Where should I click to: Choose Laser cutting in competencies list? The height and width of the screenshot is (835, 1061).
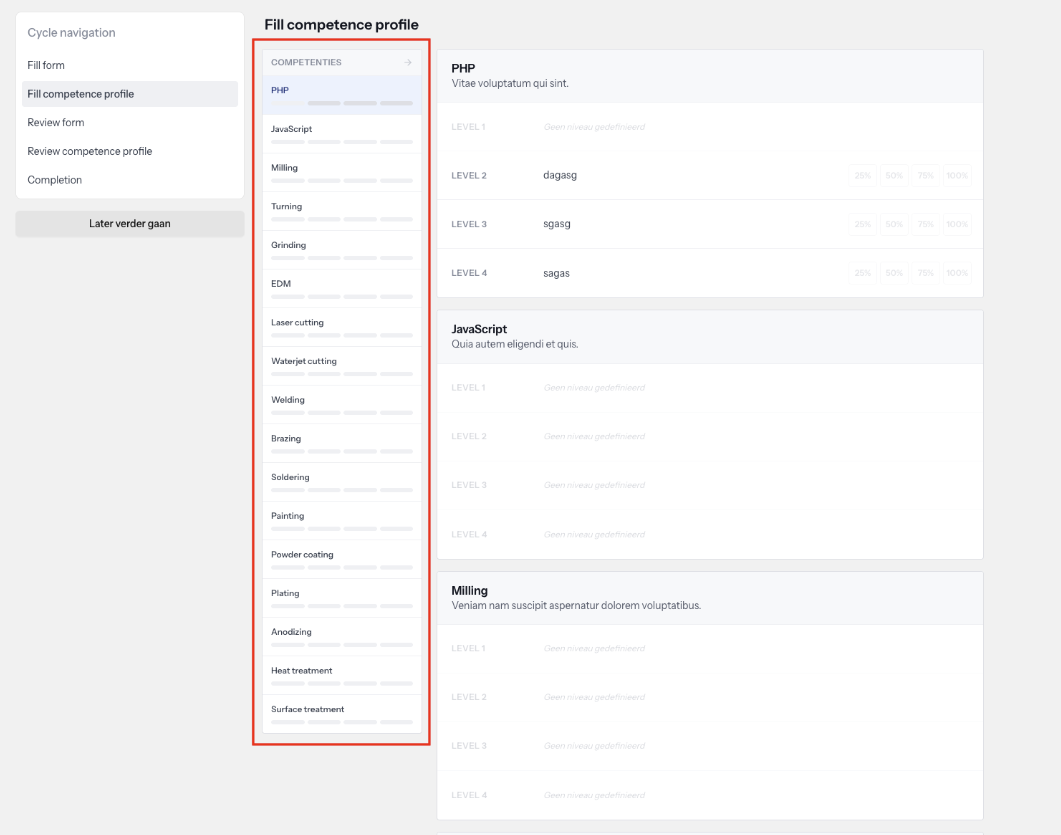tap(342, 328)
